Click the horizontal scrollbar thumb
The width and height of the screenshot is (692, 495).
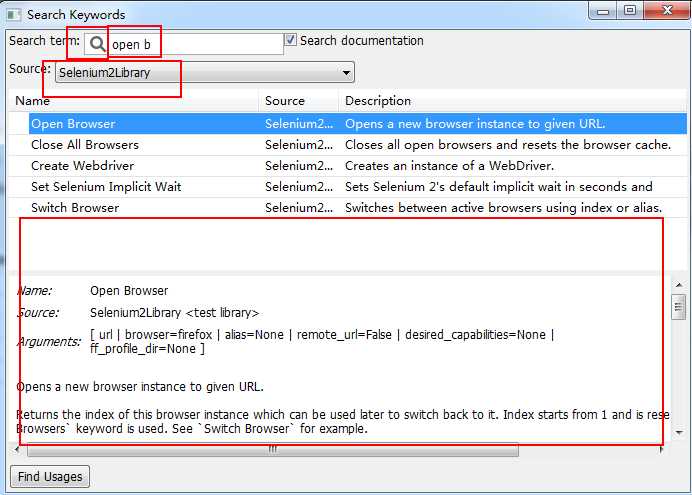pyautogui.click(x=273, y=450)
